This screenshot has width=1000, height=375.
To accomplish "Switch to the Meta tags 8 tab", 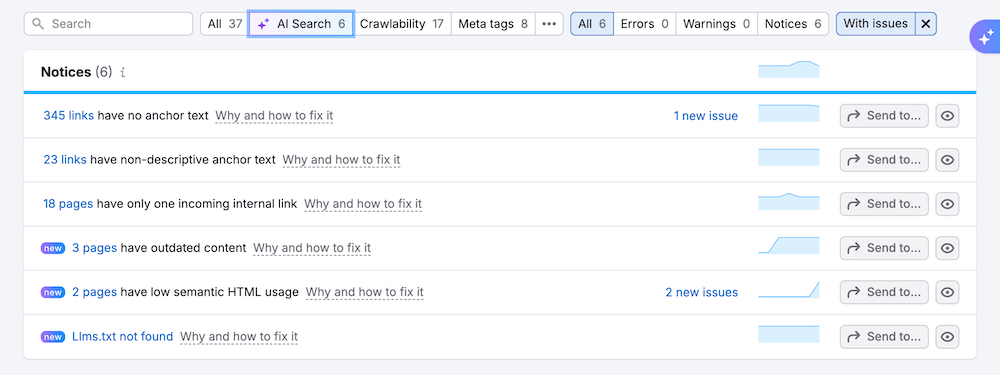I will [x=493, y=24].
